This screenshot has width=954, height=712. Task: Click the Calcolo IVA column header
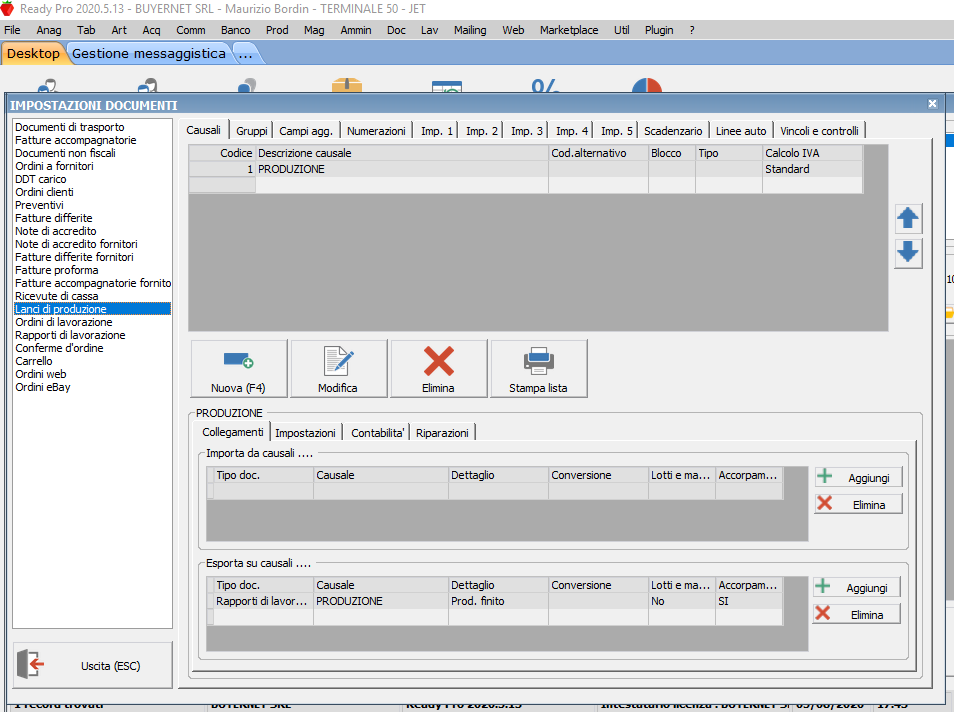(812, 153)
